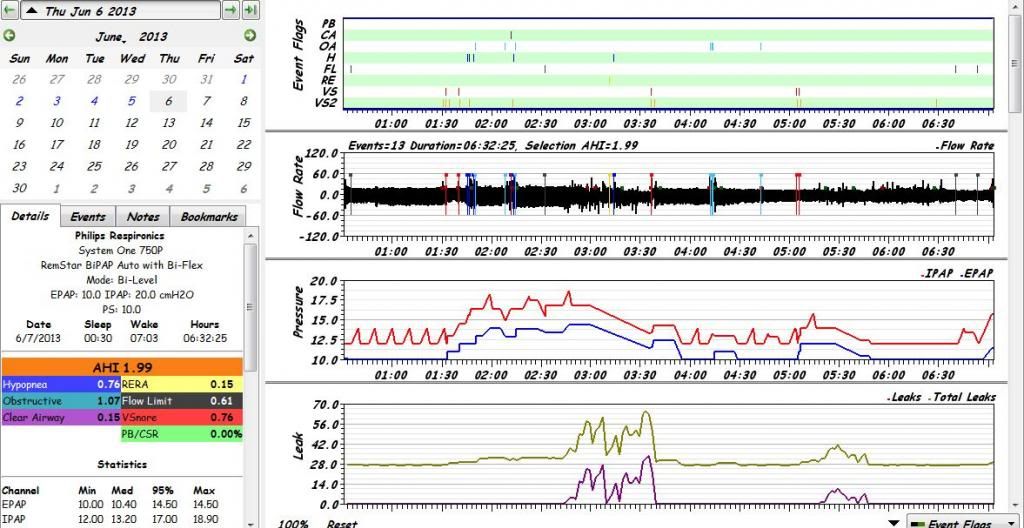1024x528 pixels.
Task: Switch to the Bookmarks tab
Action: (208, 216)
